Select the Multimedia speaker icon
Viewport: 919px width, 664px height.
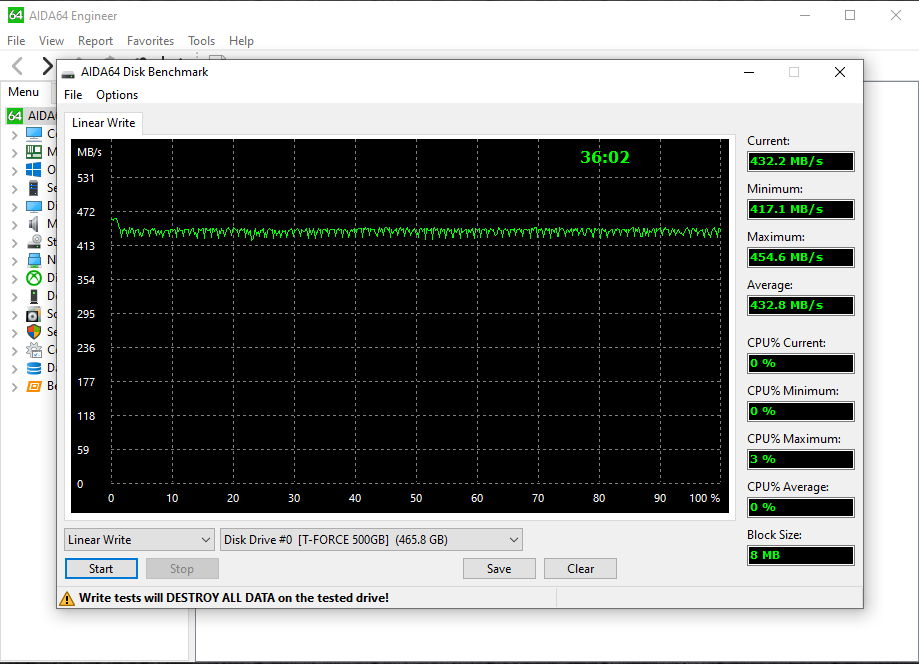pos(34,224)
